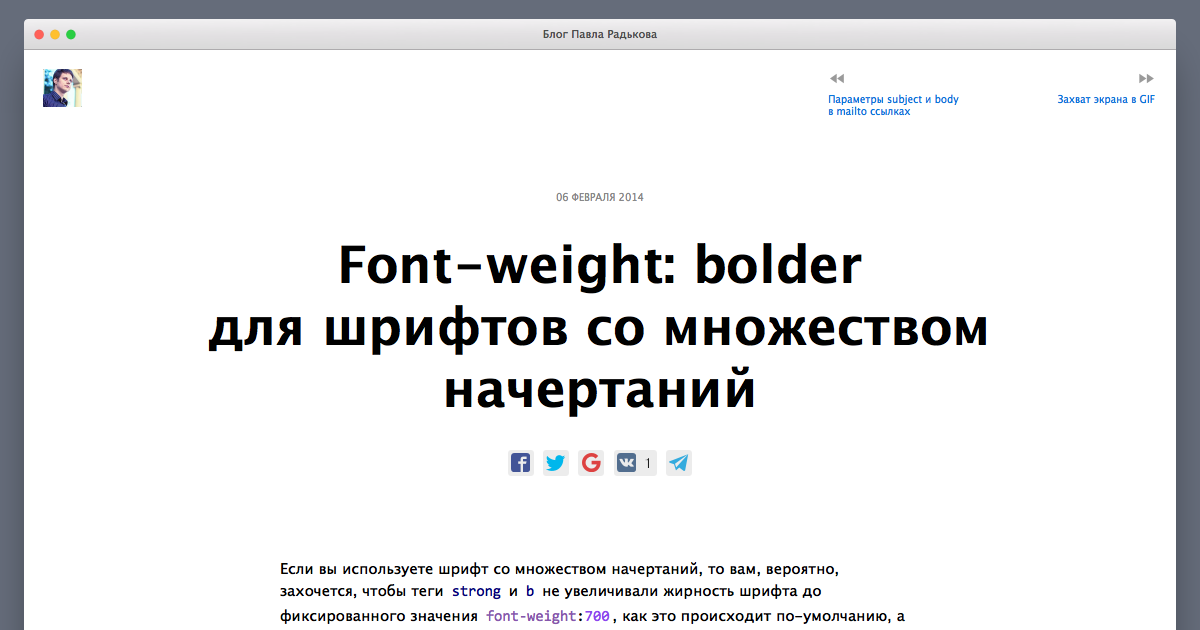The width and height of the screenshot is (1200, 630).
Task: Click the yellow minimize traffic-light button
Action: coord(53,33)
